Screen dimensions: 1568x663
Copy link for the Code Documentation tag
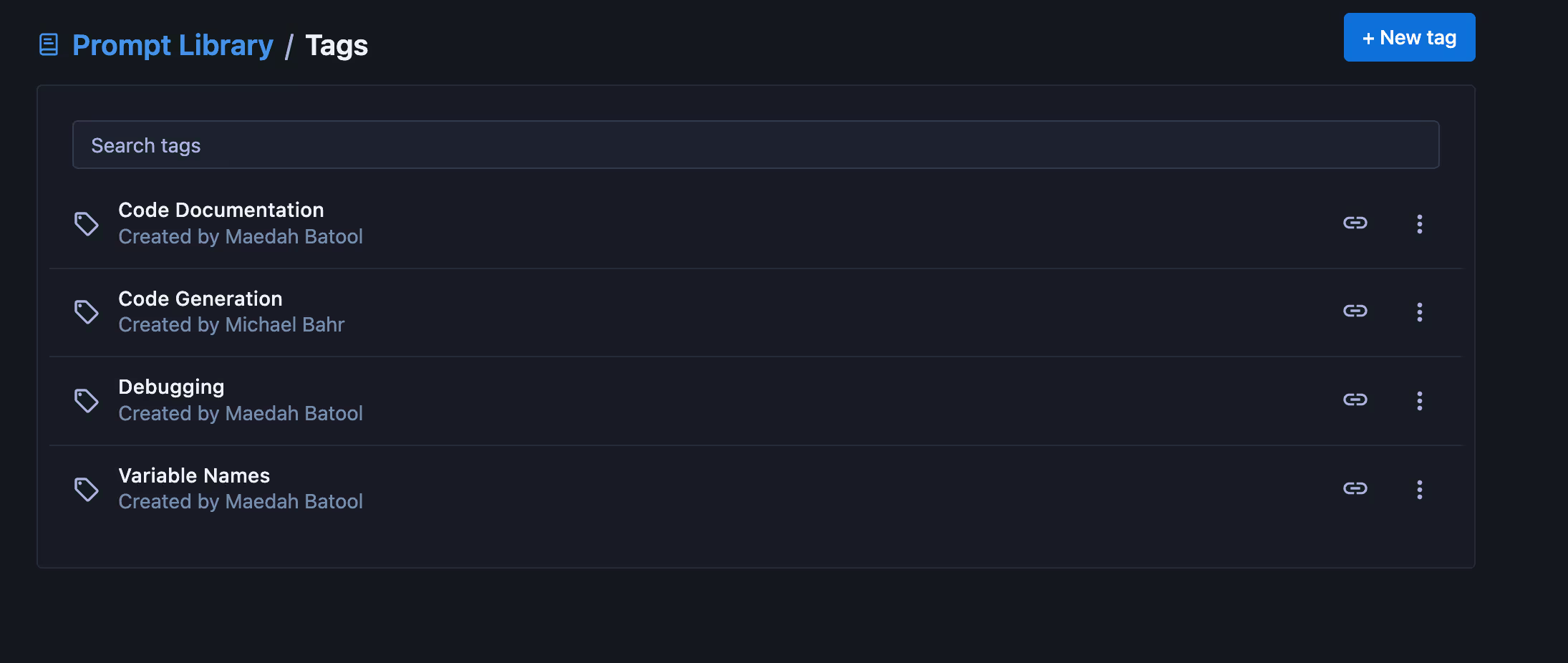1355,223
